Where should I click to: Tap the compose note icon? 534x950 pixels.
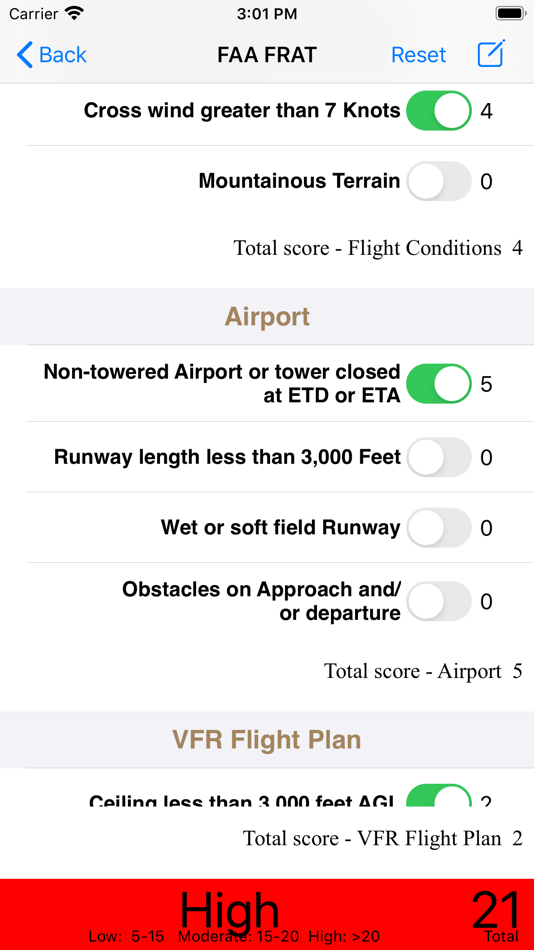tap(491, 55)
